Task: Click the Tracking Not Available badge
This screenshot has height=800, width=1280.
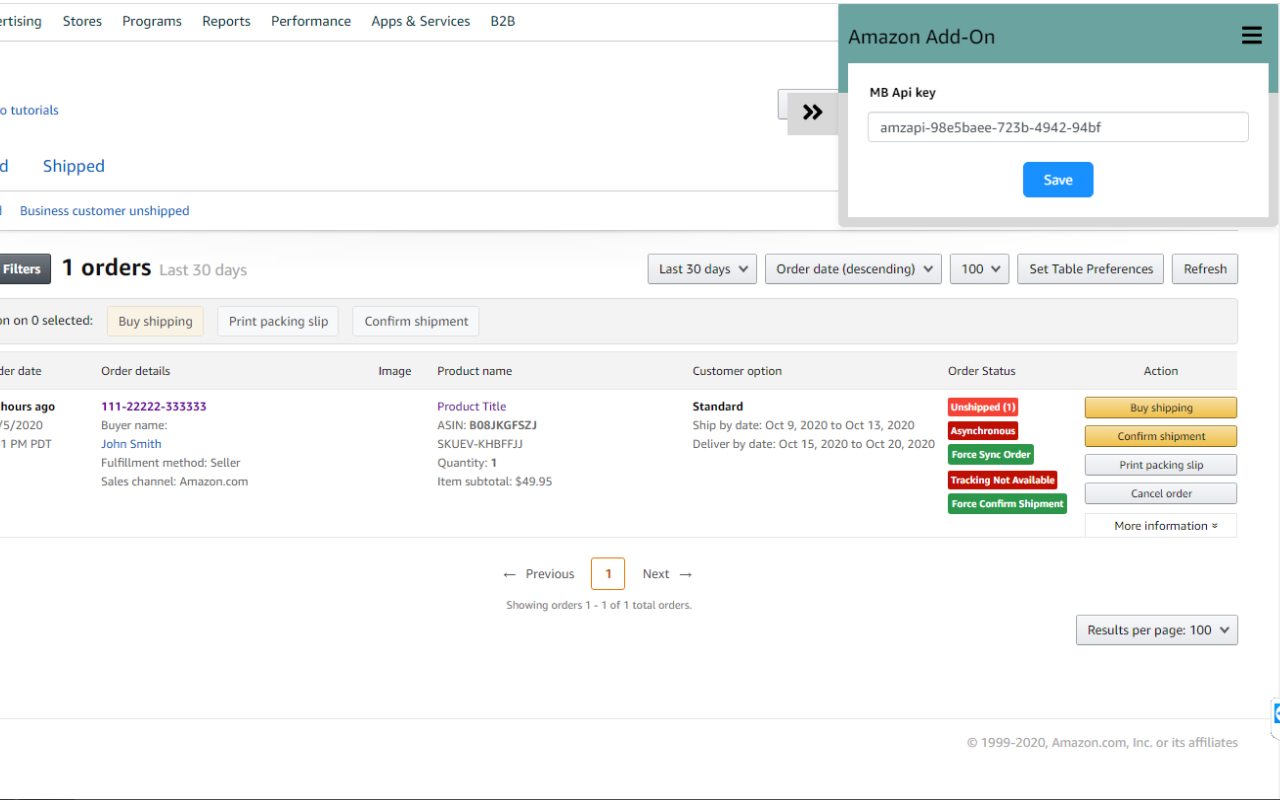Action: pyautogui.click(x=1002, y=480)
